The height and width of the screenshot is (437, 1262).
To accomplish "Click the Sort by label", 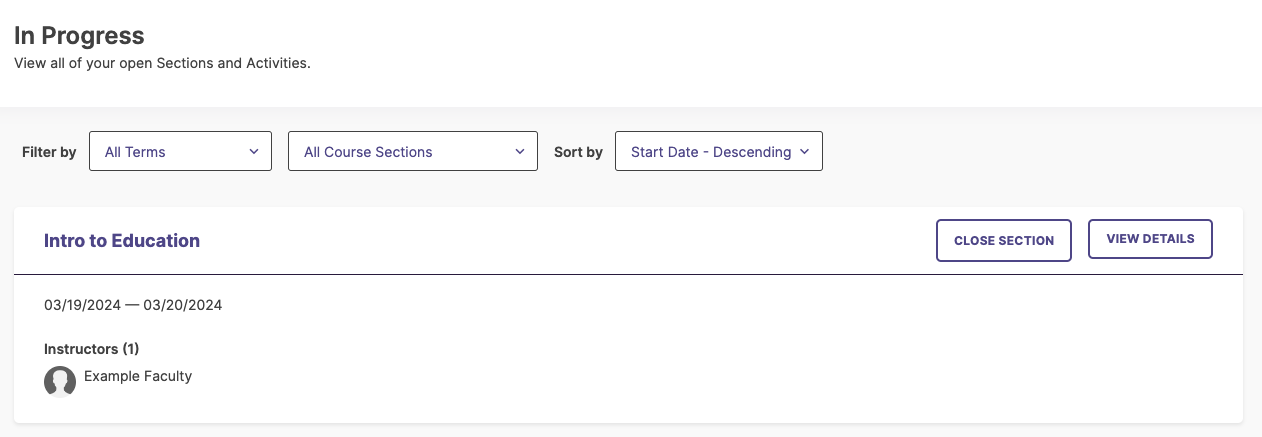I will 578,152.
